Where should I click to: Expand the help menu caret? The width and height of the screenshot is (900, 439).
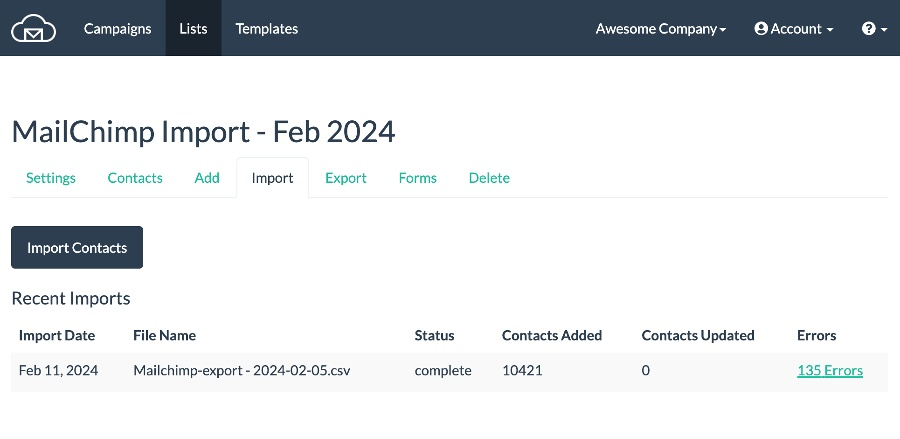click(x=884, y=30)
